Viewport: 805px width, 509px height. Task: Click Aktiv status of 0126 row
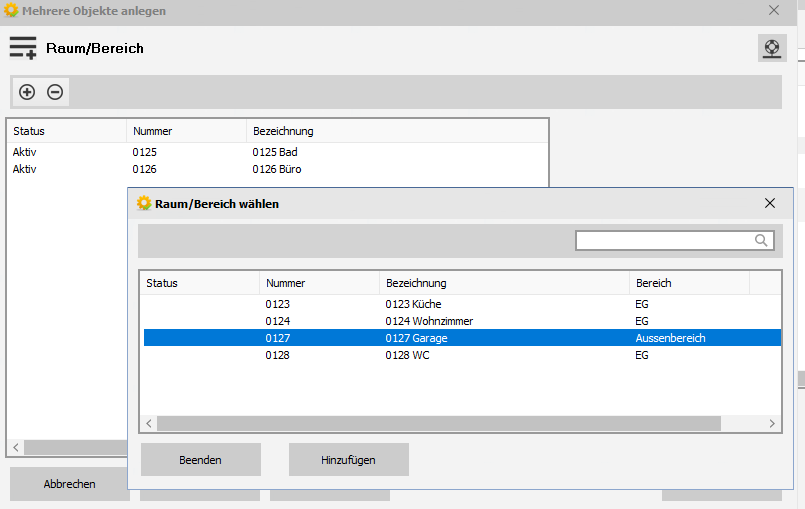coord(25,169)
